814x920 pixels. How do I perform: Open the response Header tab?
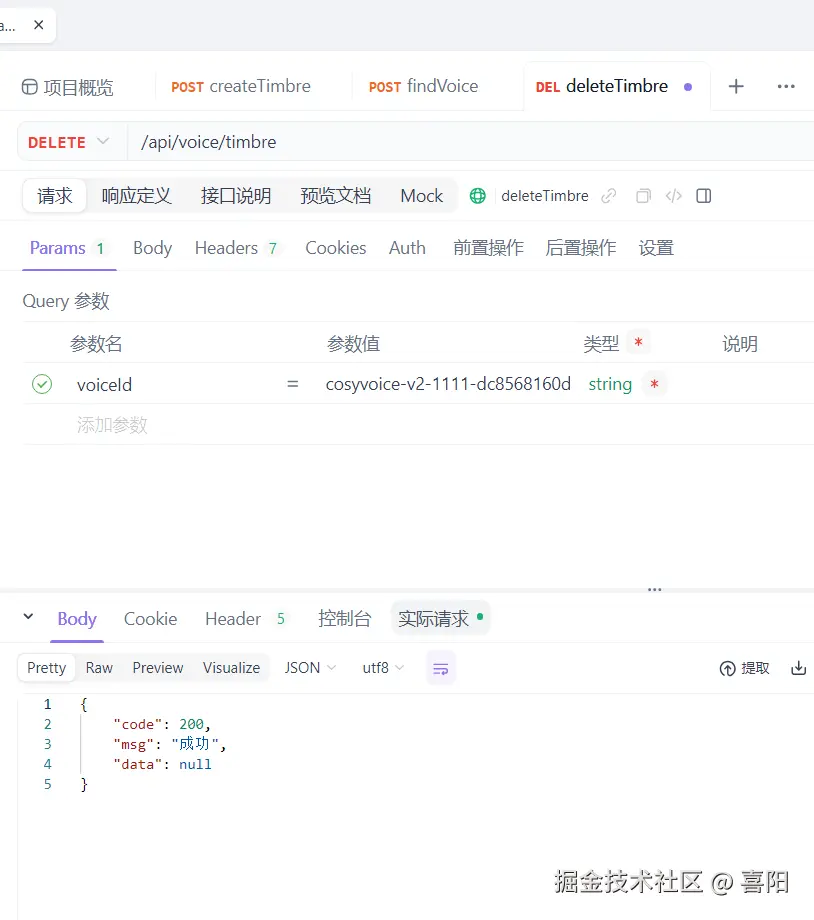coord(245,618)
